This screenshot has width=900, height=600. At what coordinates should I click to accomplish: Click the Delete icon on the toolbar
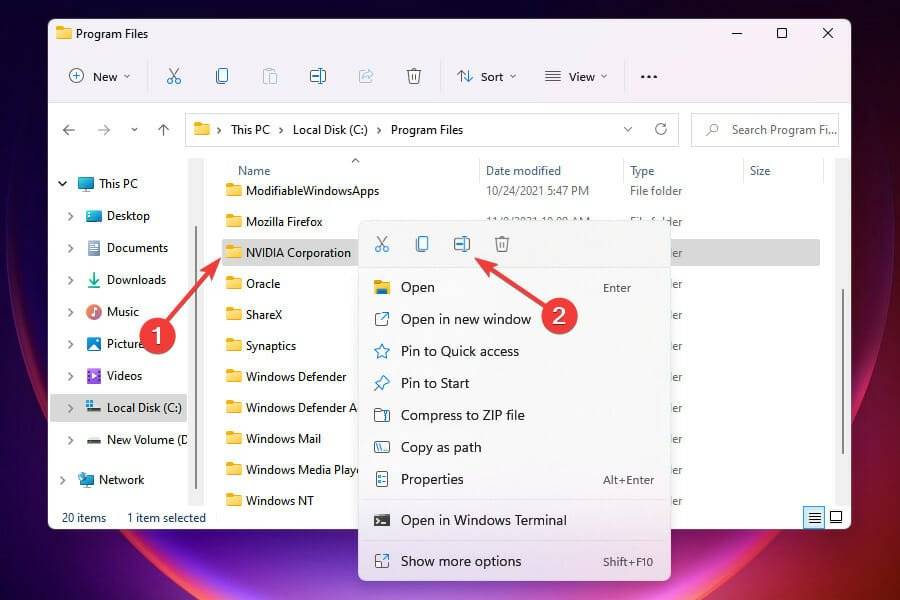pos(414,76)
